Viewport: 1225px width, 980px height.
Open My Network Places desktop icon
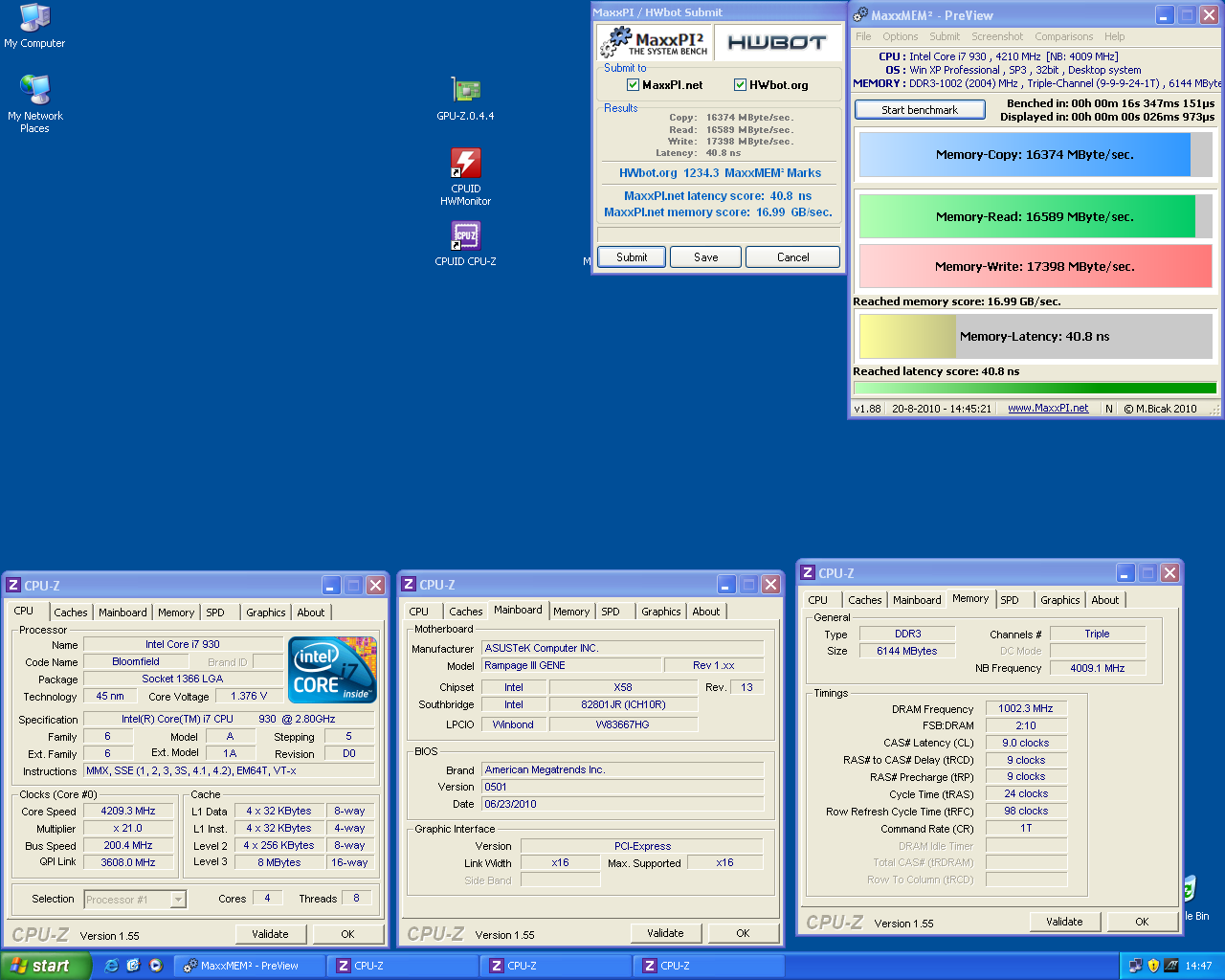click(x=34, y=103)
